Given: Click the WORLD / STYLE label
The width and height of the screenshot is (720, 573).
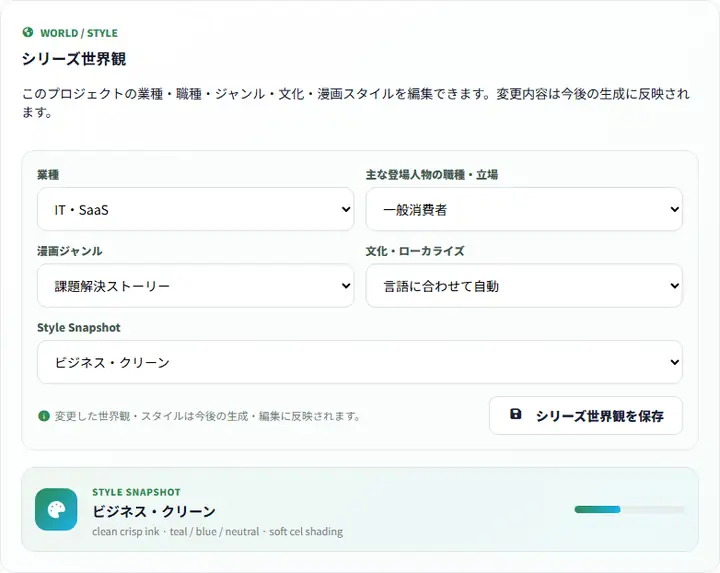Looking at the screenshot, I should pos(79,33).
